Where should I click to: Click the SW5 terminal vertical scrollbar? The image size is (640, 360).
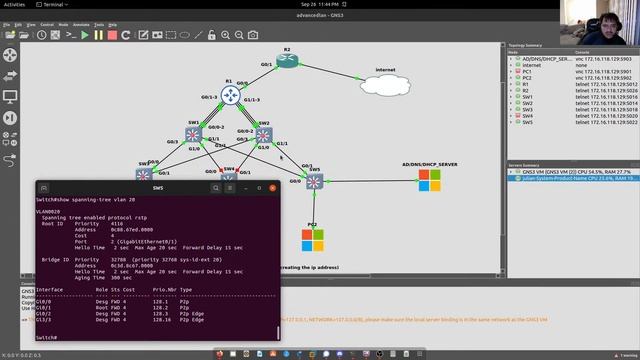click(x=278, y=333)
